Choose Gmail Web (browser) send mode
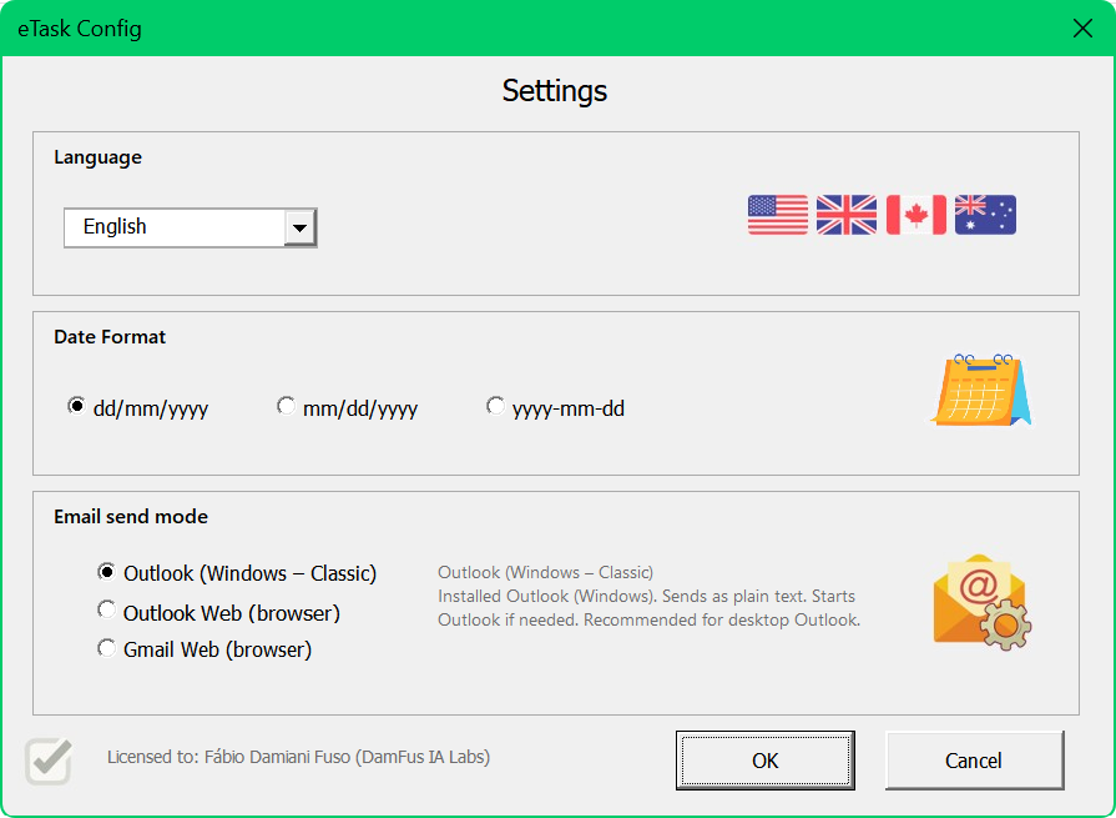 [x=107, y=647]
